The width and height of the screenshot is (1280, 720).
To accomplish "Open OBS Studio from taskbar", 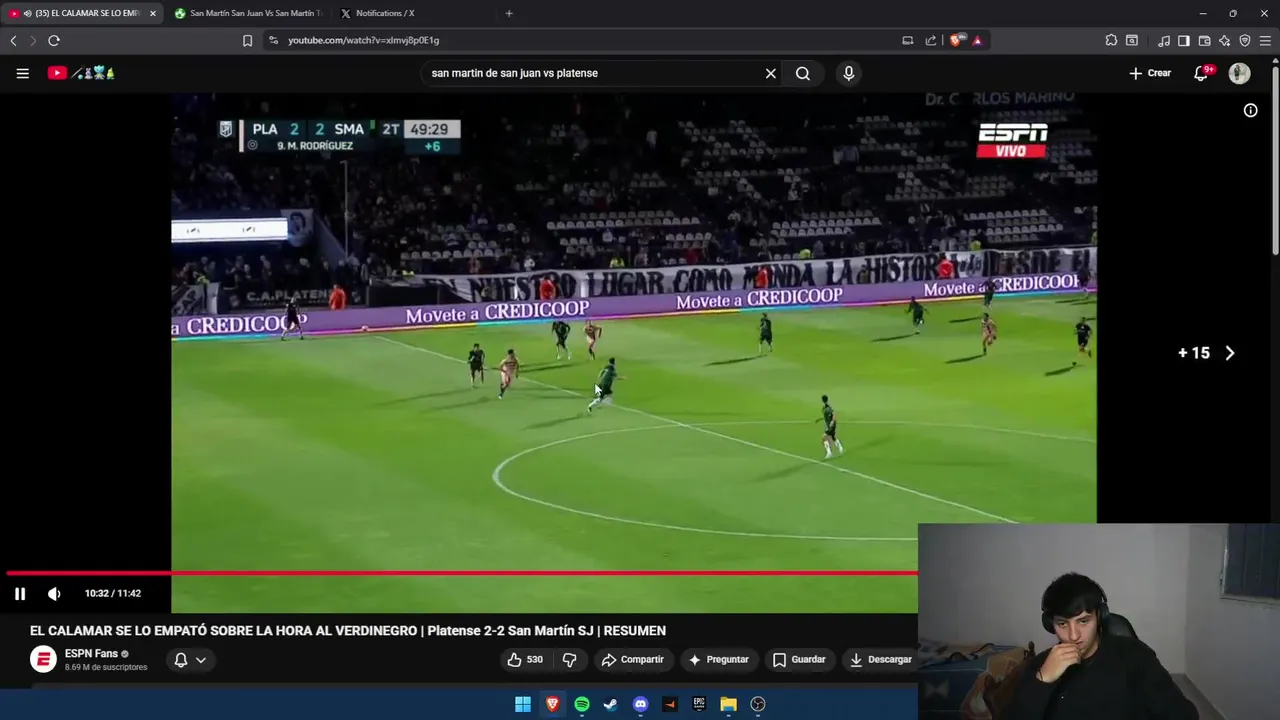I will click(758, 704).
